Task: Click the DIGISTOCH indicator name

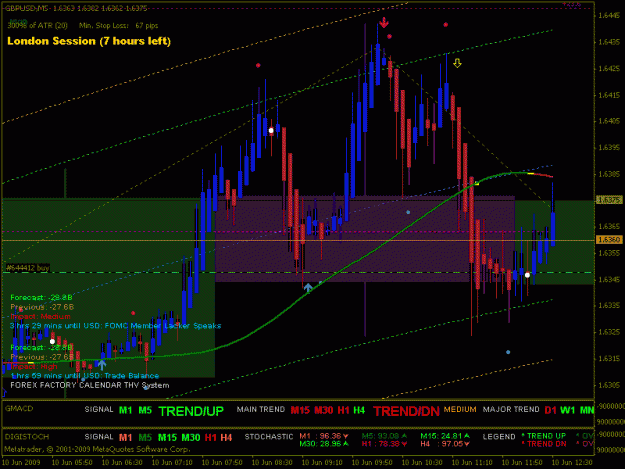Action: point(27,437)
